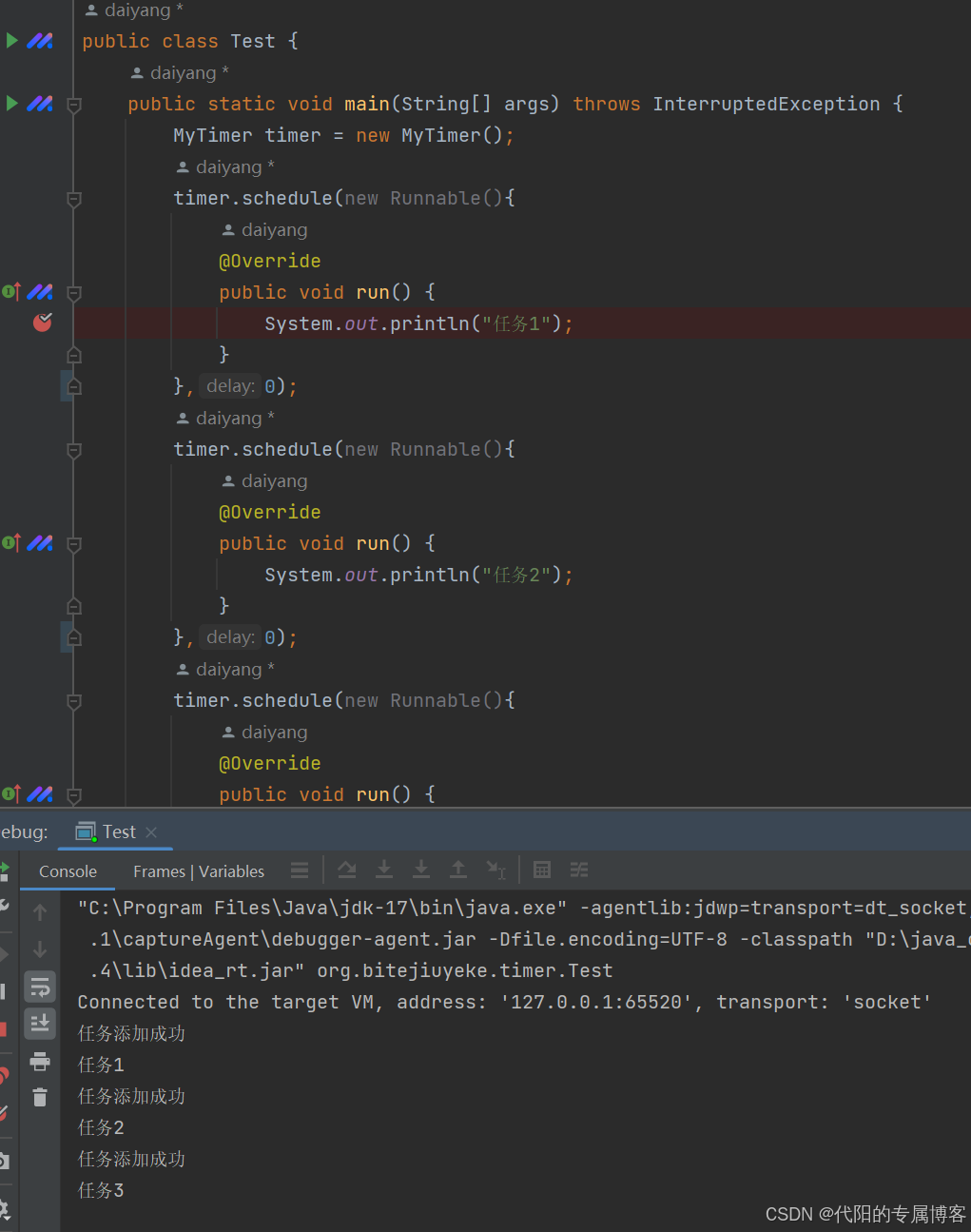Click daiyang hint above the first @Override

pyautogui.click(x=264, y=230)
